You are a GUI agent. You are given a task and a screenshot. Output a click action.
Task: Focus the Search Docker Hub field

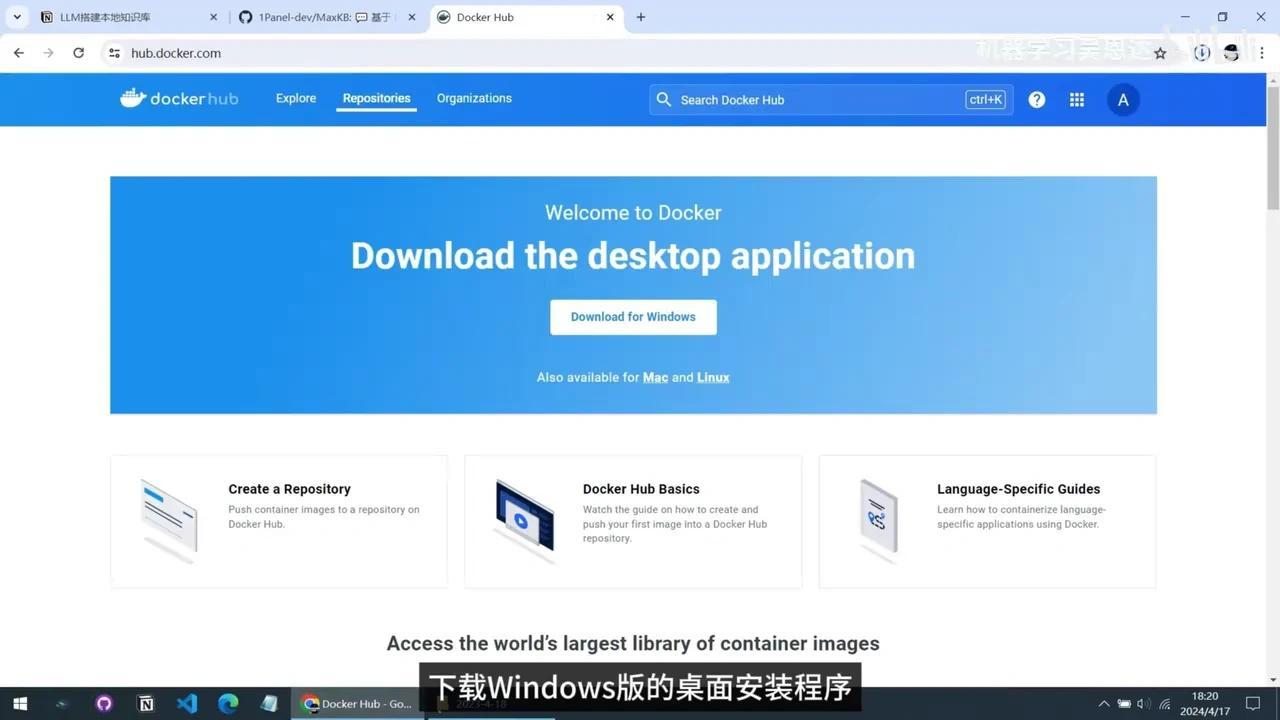[831, 100]
